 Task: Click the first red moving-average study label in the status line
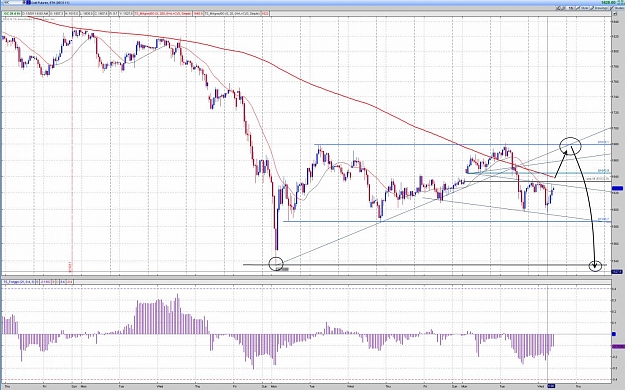(x=163, y=14)
